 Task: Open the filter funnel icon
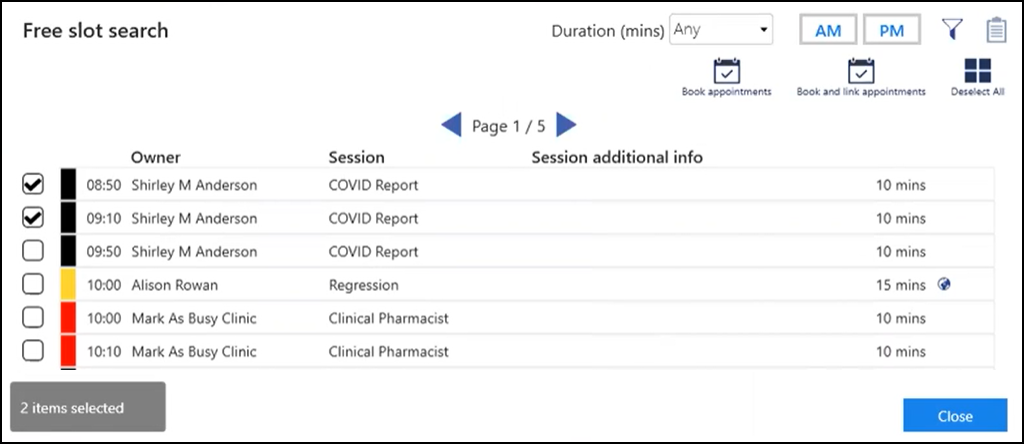[x=951, y=31]
